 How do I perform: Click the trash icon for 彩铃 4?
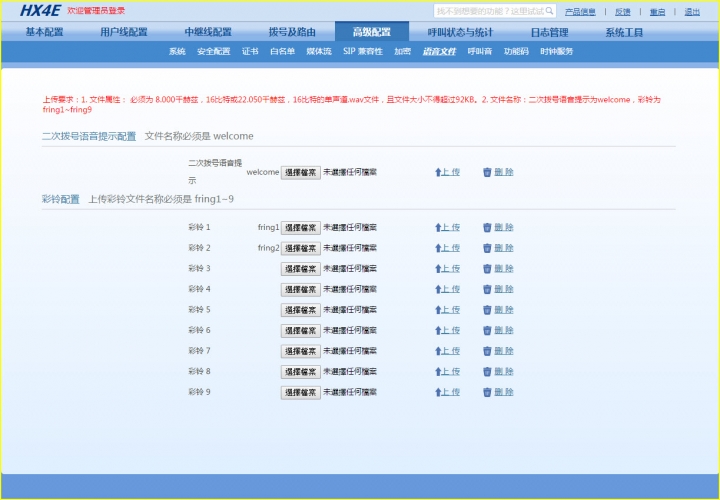tap(487, 289)
